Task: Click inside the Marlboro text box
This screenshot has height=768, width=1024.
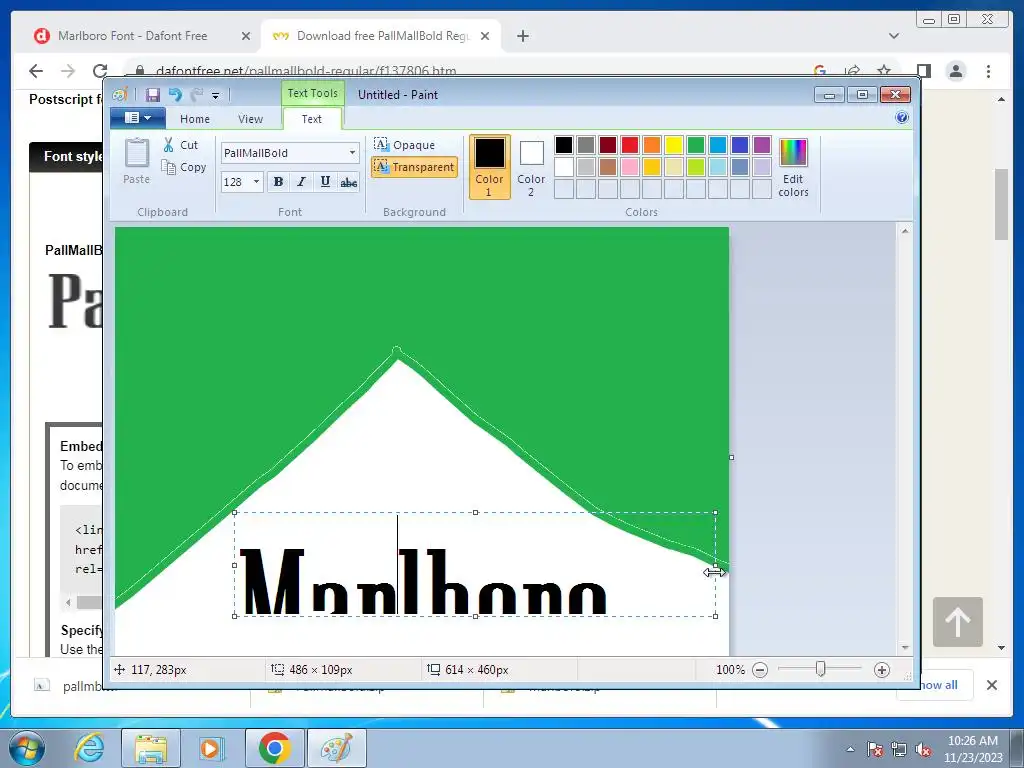Action: [x=475, y=564]
